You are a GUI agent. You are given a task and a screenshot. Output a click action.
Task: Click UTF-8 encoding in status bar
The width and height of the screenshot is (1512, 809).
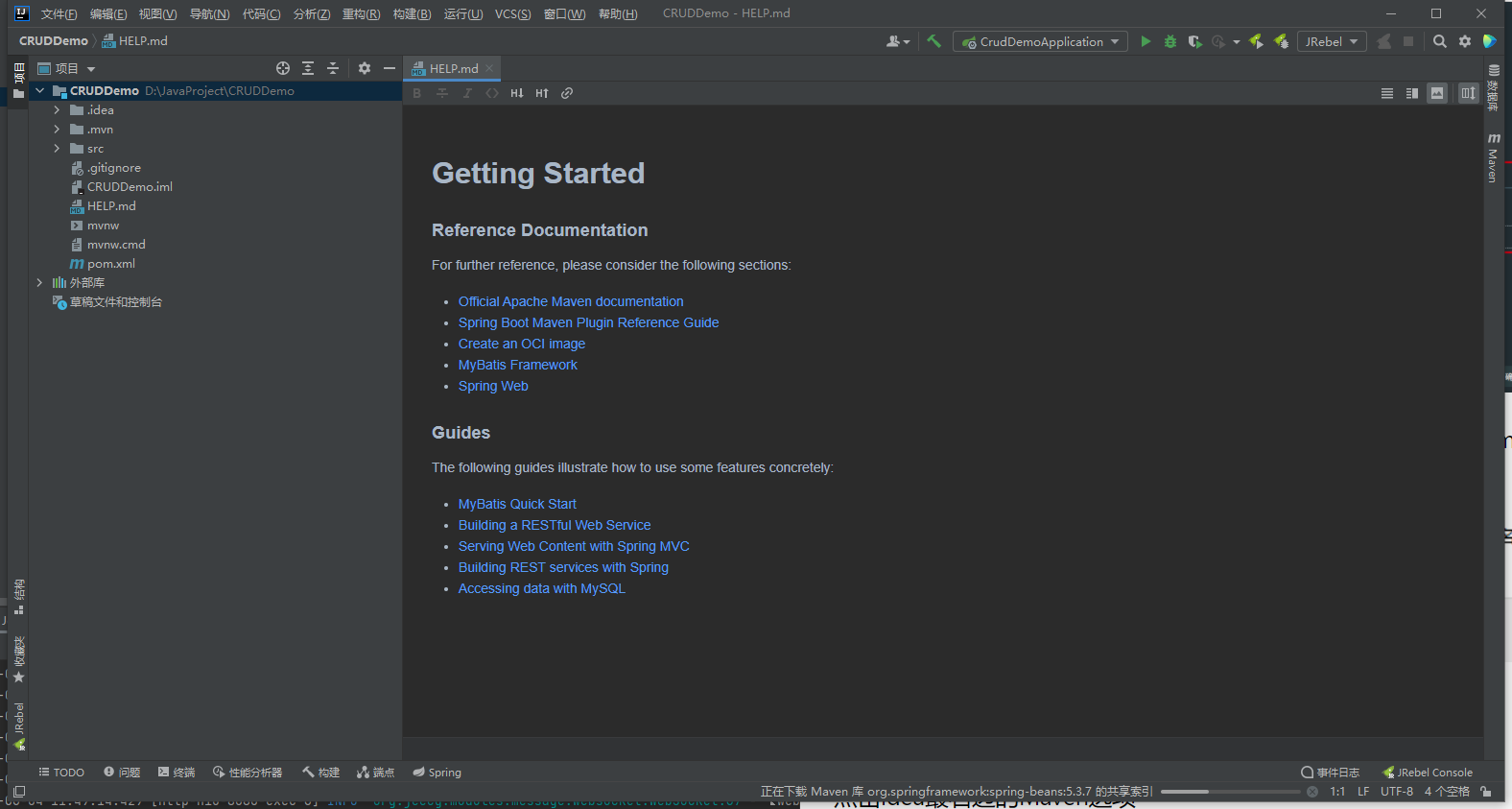pos(1397,792)
